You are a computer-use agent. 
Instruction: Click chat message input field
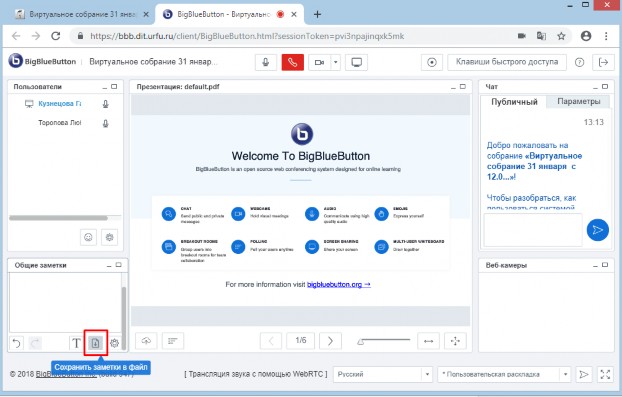click(533, 230)
